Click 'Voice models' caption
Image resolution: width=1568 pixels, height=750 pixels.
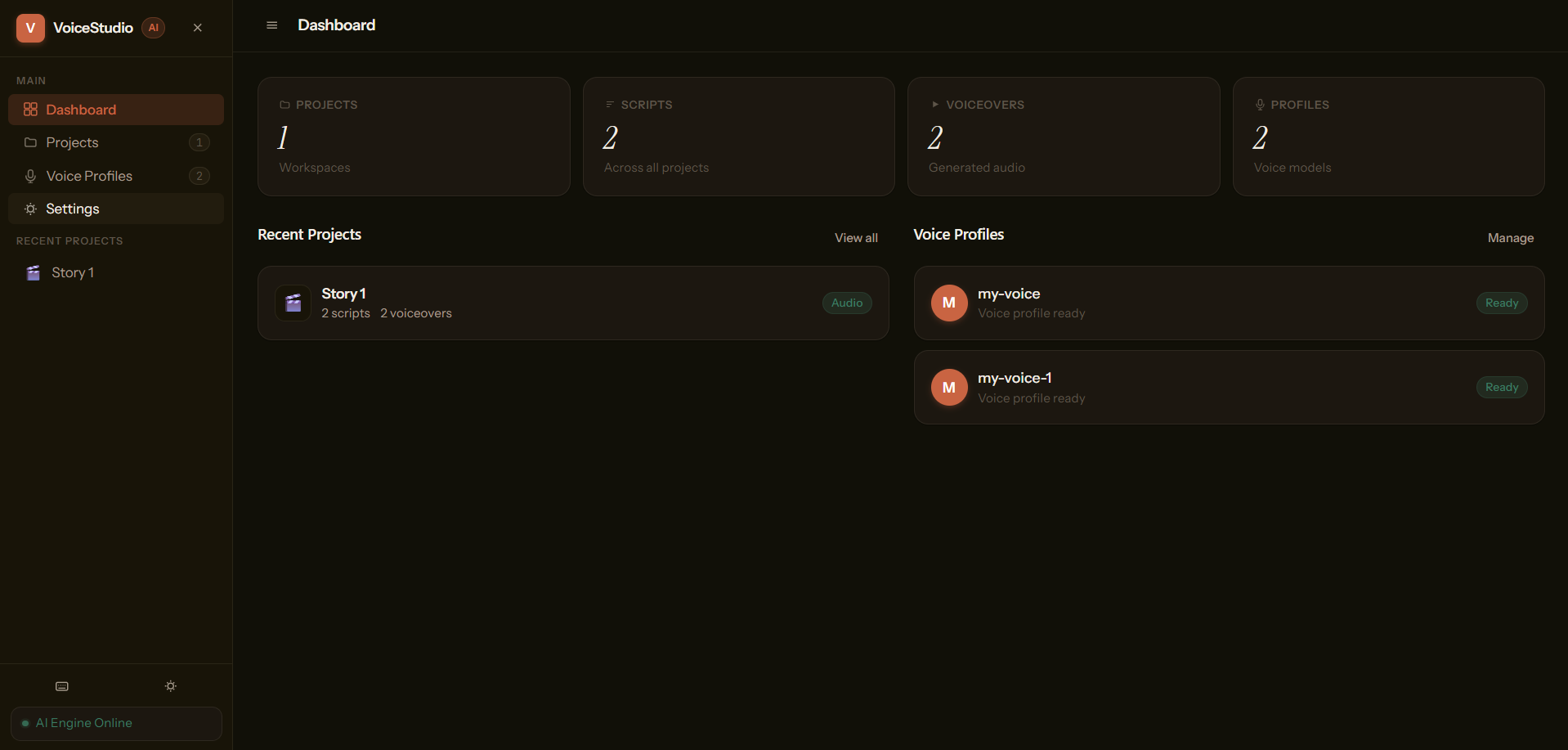pos(1292,168)
